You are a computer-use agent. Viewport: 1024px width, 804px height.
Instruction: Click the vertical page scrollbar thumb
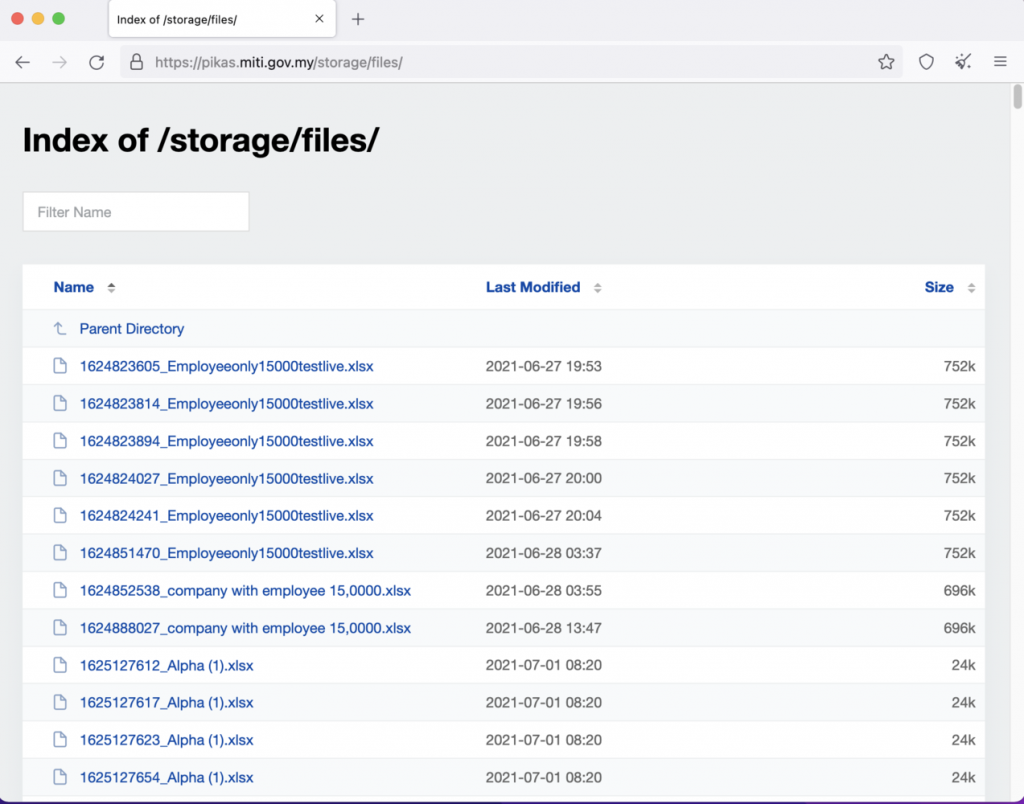coord(1018,97)
